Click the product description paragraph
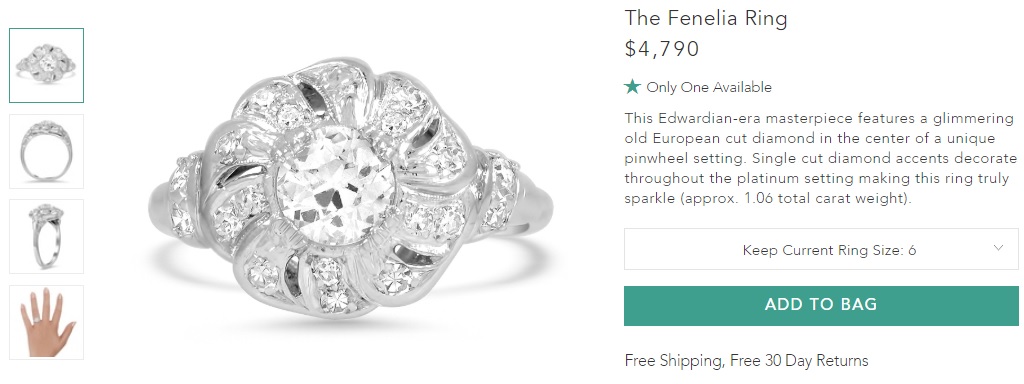Image resolution: width=1024 pixels, height=384 pixels. 821,159
